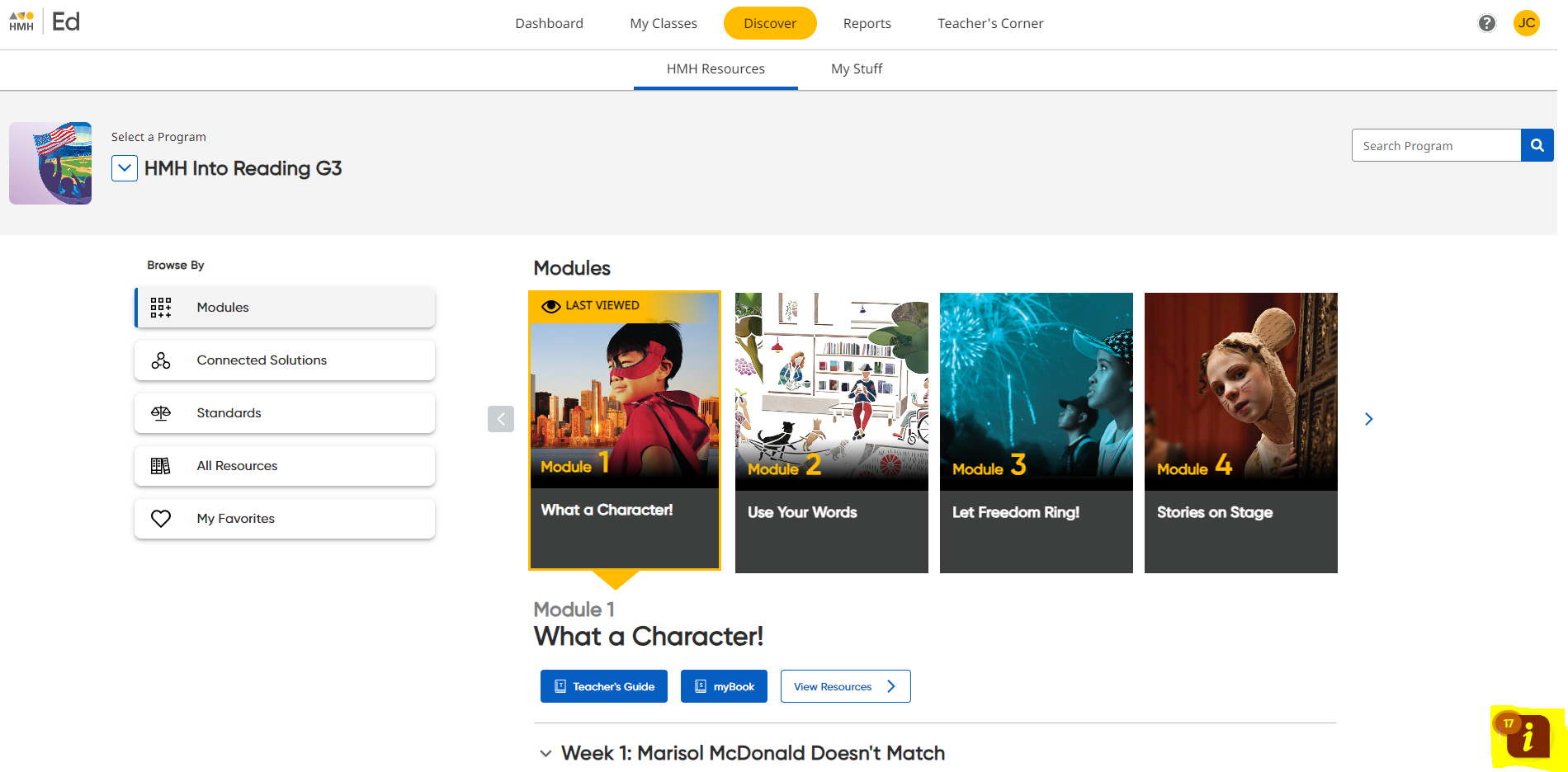Click the blue search magnifier button

click(1537, 146)
